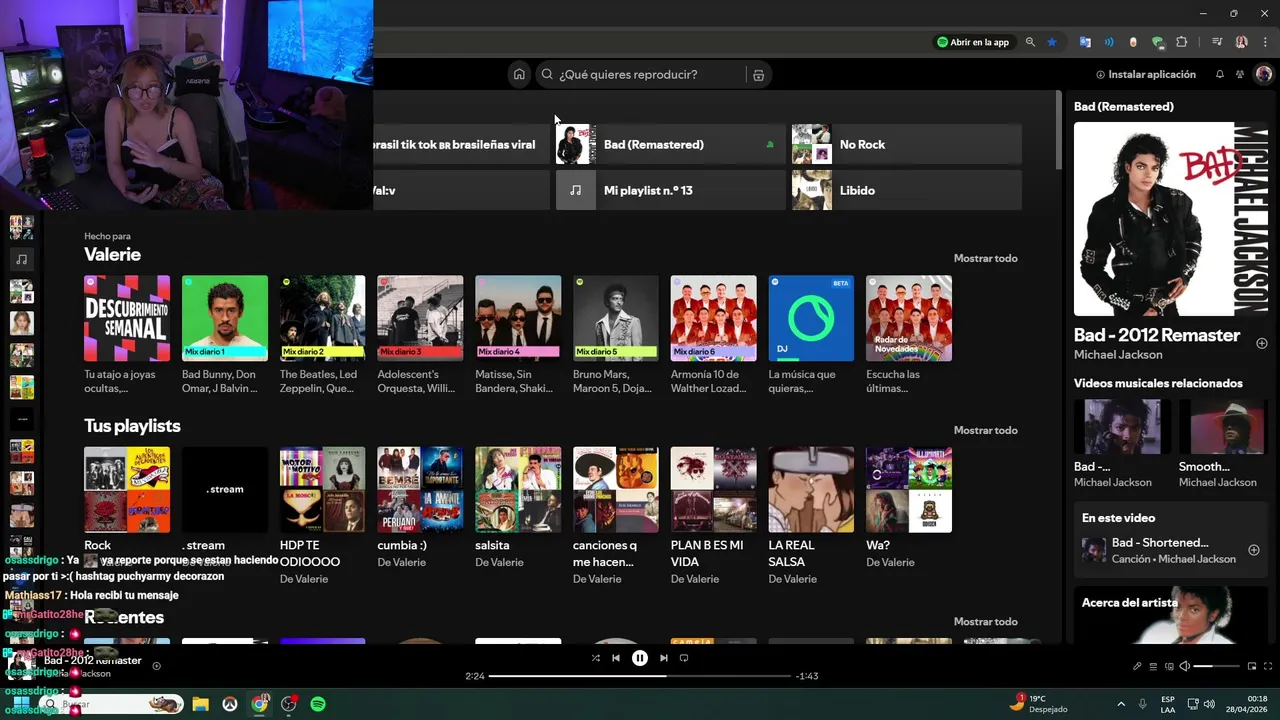Open Spotify user profile menu

pyautogui.click(x=1264, y=74)
